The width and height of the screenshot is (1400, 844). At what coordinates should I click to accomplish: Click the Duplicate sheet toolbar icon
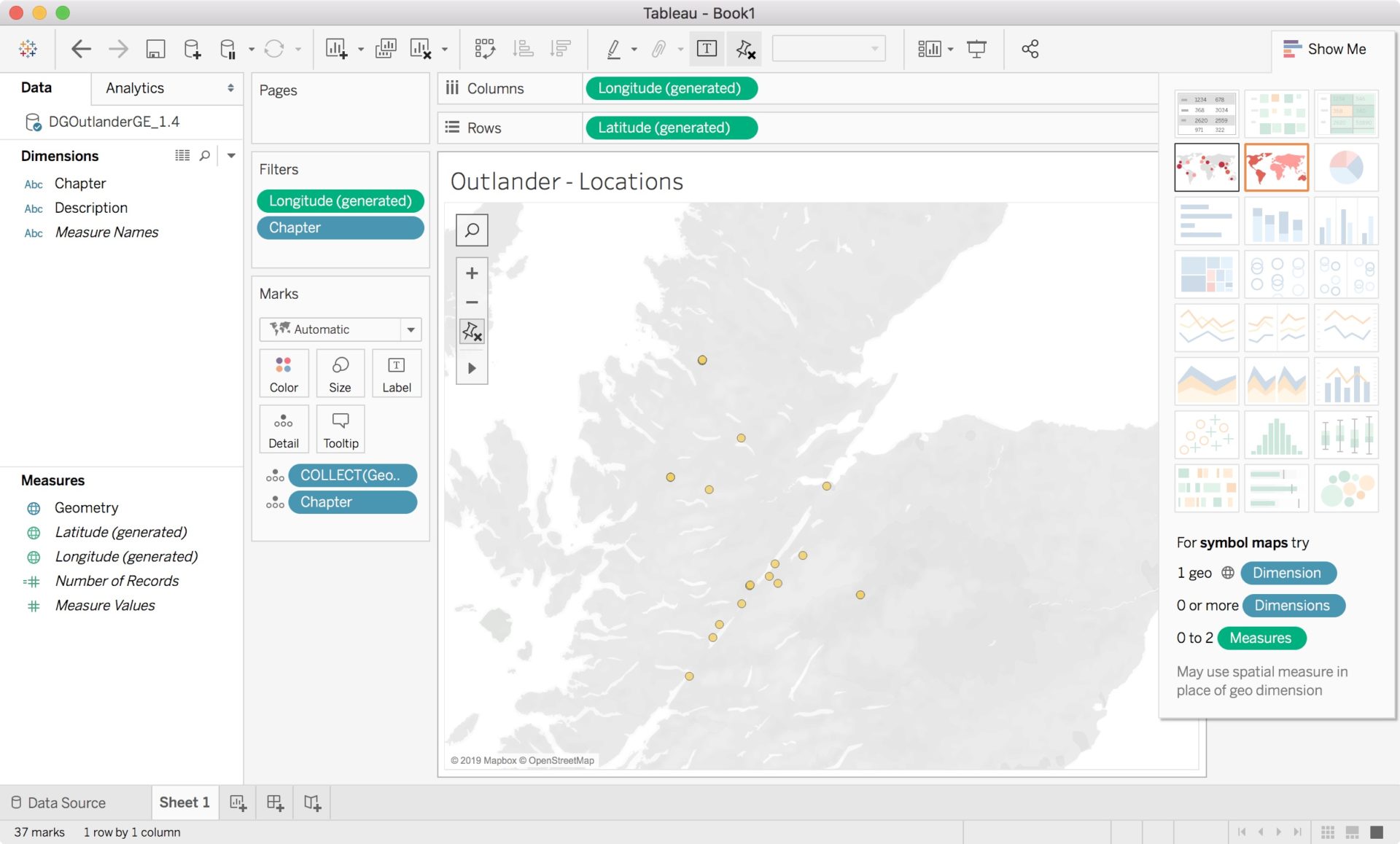[x=385, y=49]
